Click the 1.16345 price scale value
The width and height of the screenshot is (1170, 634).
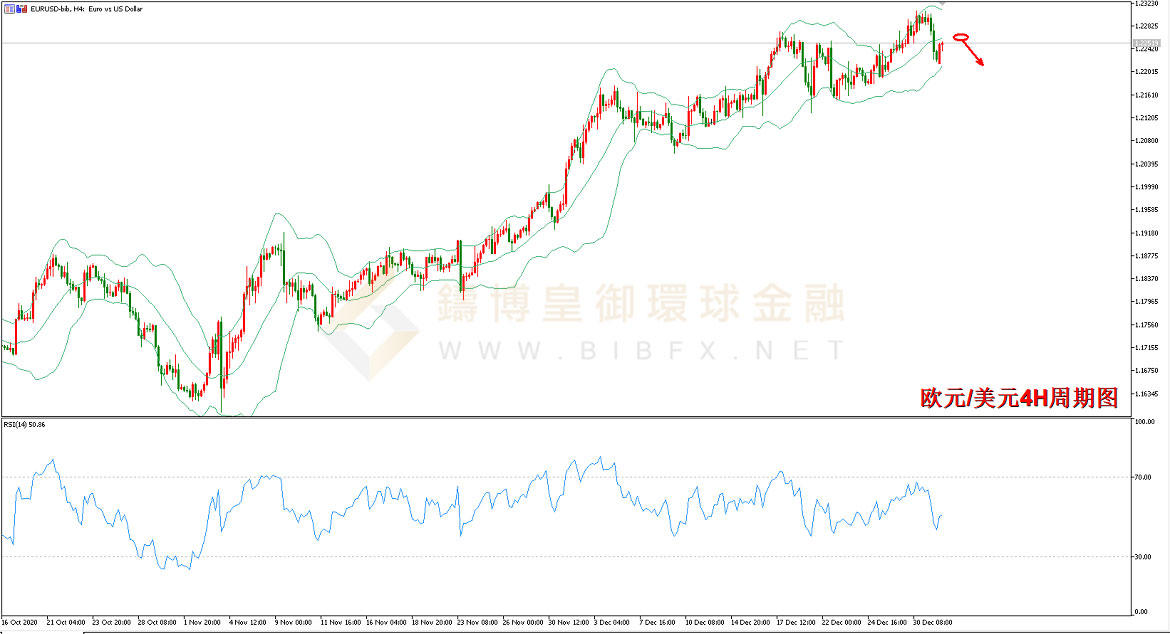coord(1148,394)
